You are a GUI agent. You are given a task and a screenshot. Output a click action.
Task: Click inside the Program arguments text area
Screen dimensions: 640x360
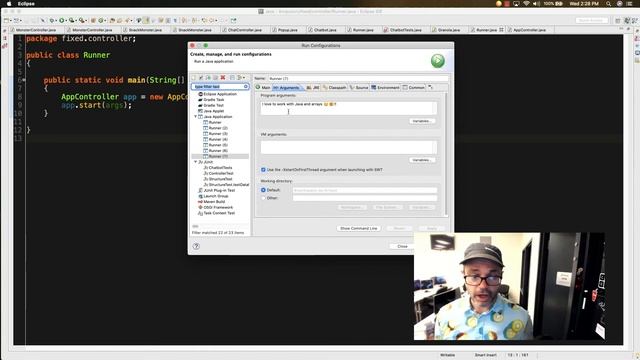349,108
